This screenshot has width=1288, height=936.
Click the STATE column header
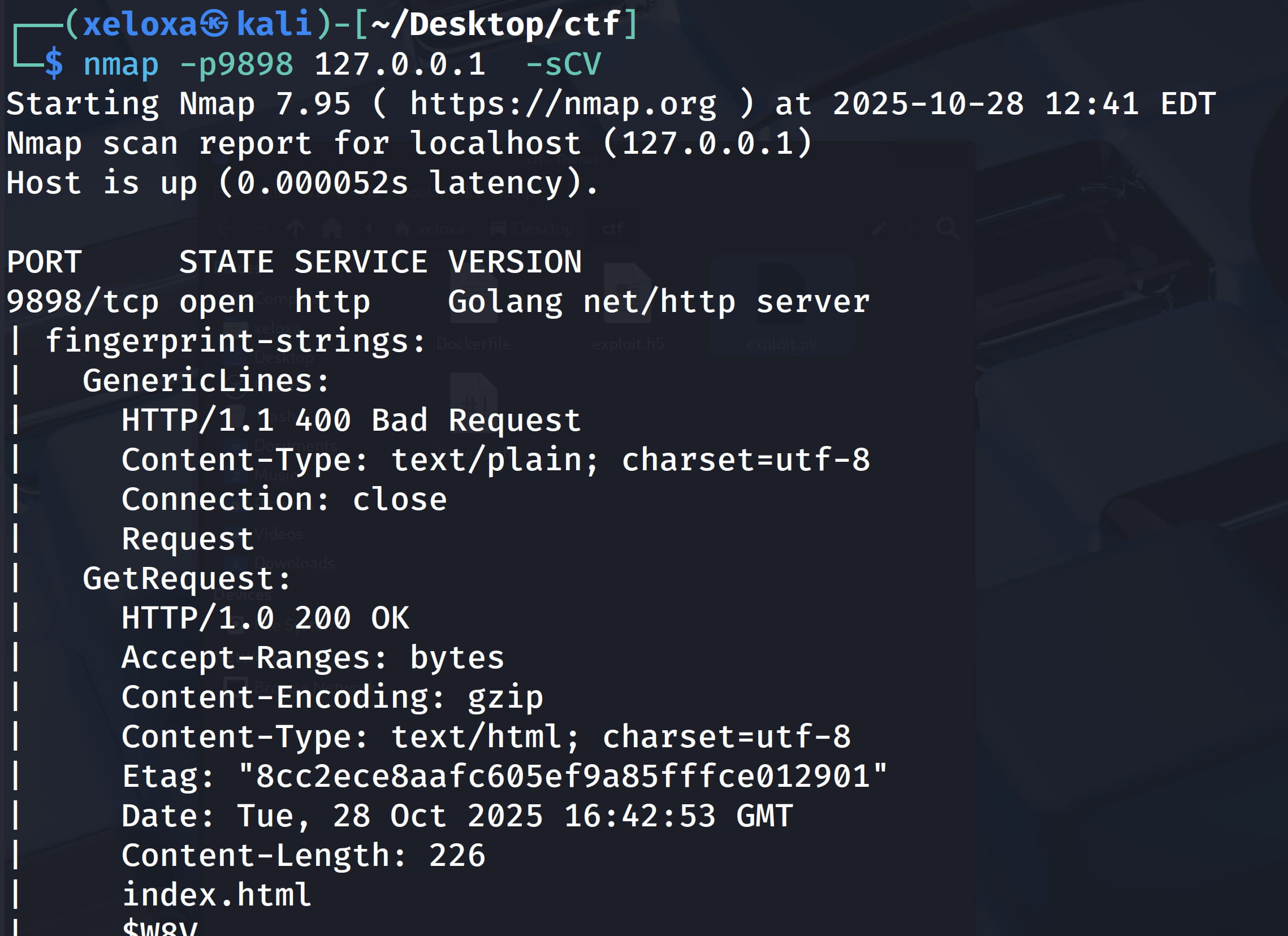226,262
